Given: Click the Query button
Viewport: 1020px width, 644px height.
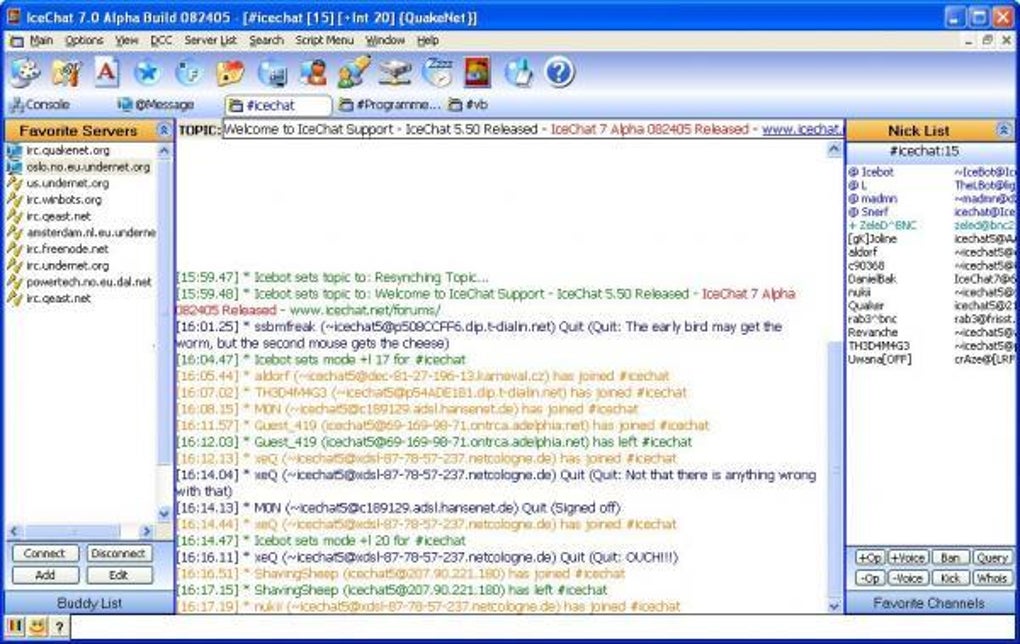Looking at the screenshot, I should [x=992, y=557].
